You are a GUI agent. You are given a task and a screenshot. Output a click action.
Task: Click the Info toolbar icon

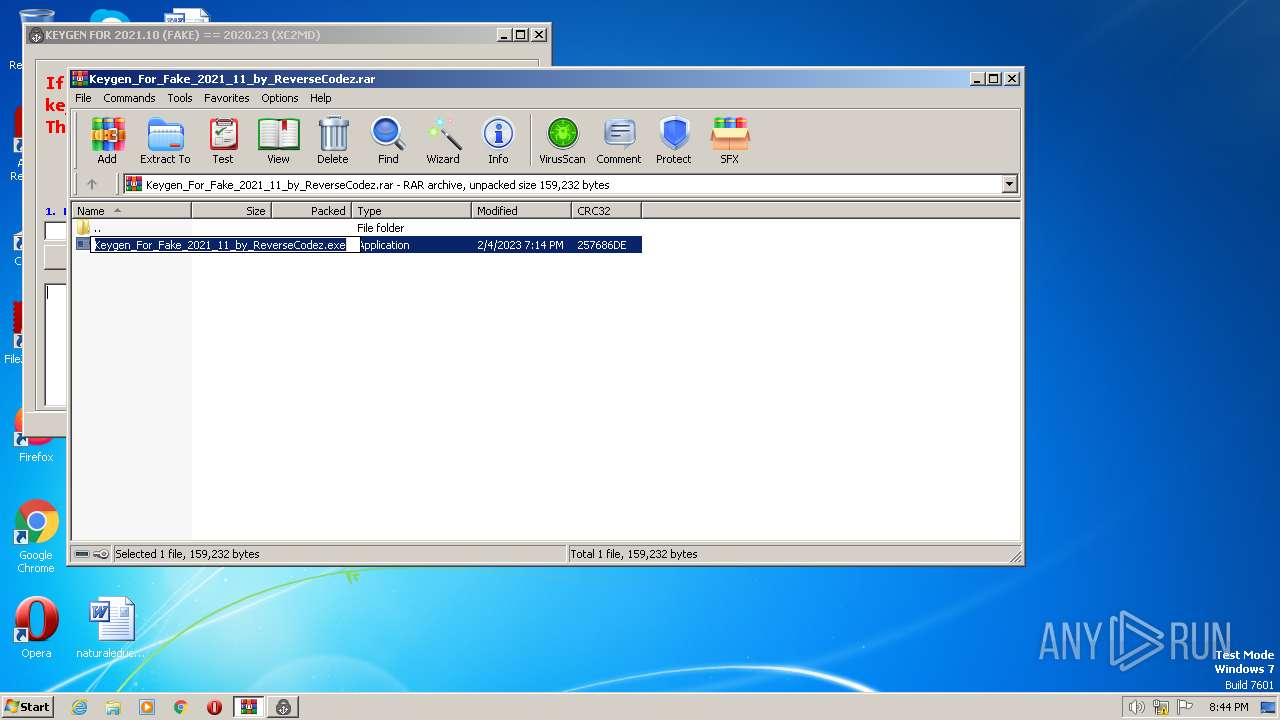[498, 140]
